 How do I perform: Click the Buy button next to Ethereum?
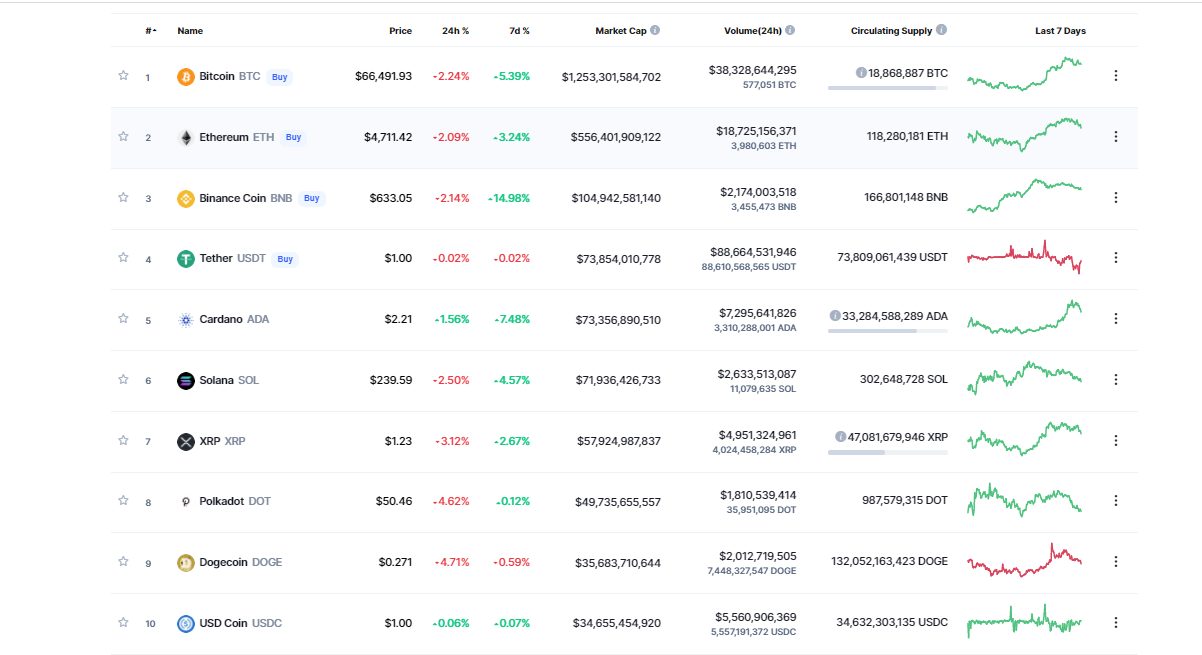tap(293, 137)
